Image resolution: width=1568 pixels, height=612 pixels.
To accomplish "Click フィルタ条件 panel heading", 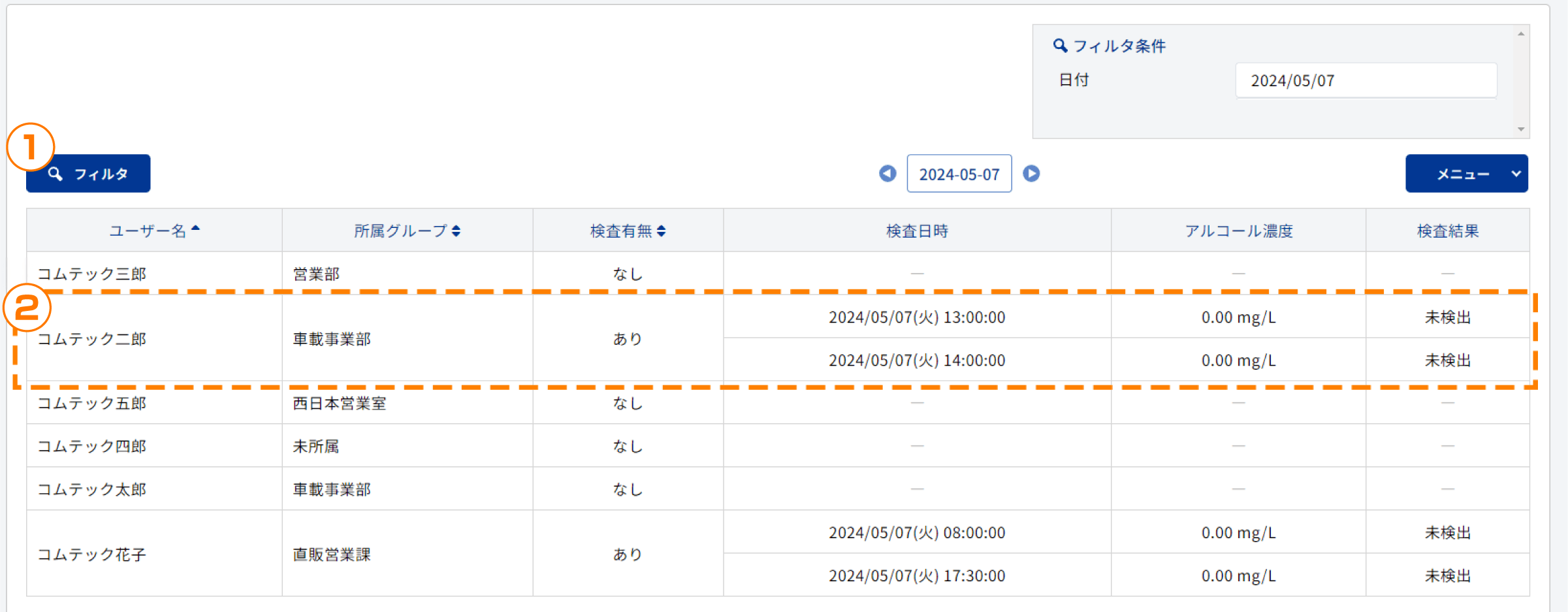I will pos(1110,46).
